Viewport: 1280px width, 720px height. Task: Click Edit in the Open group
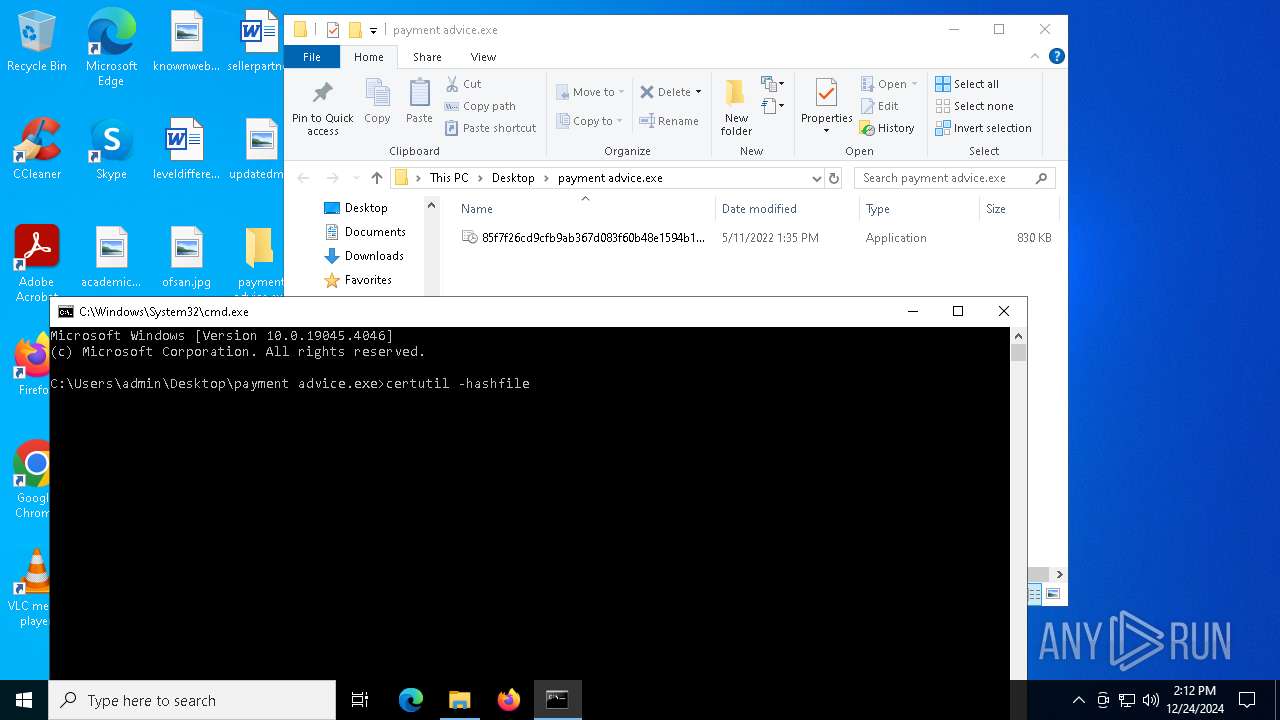879,106
